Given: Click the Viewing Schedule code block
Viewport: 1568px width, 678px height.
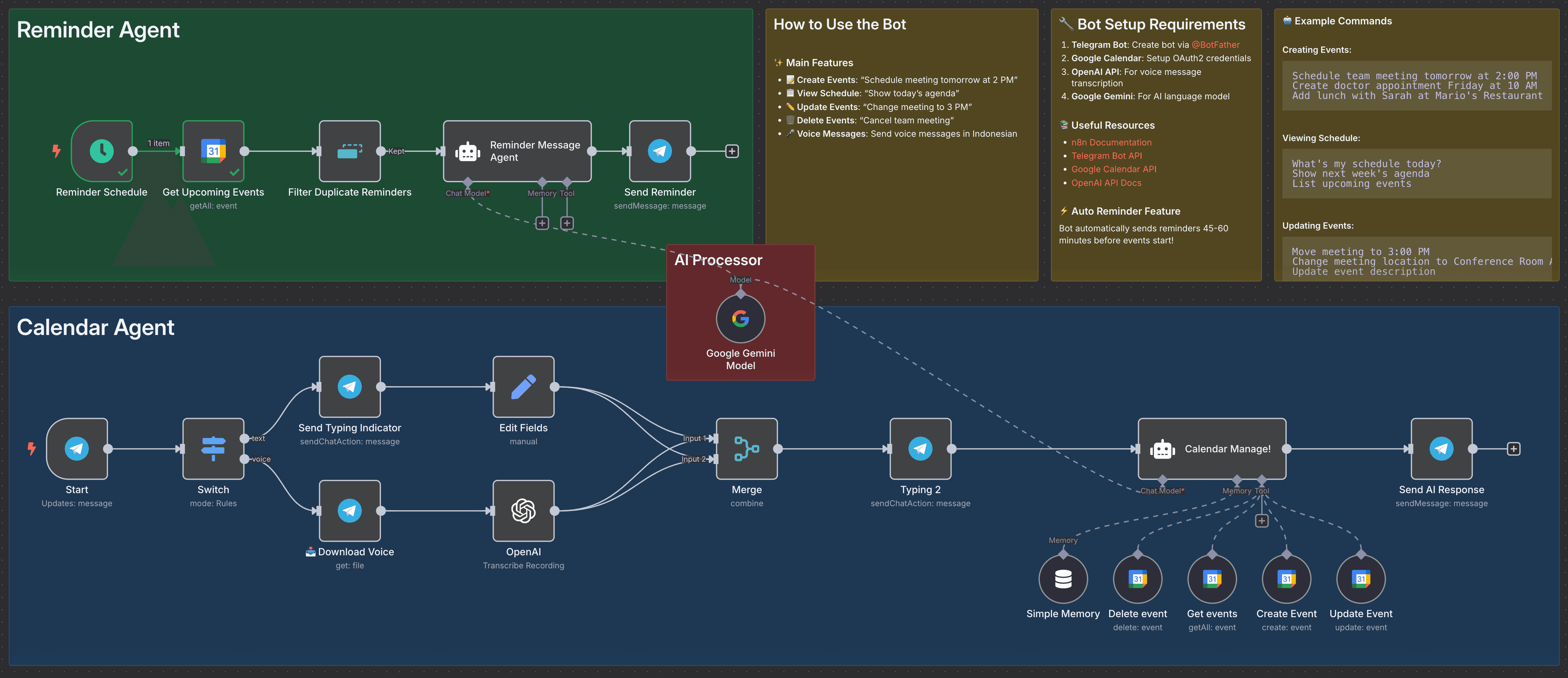Looking at the screenshot, I should (1416, 174).
